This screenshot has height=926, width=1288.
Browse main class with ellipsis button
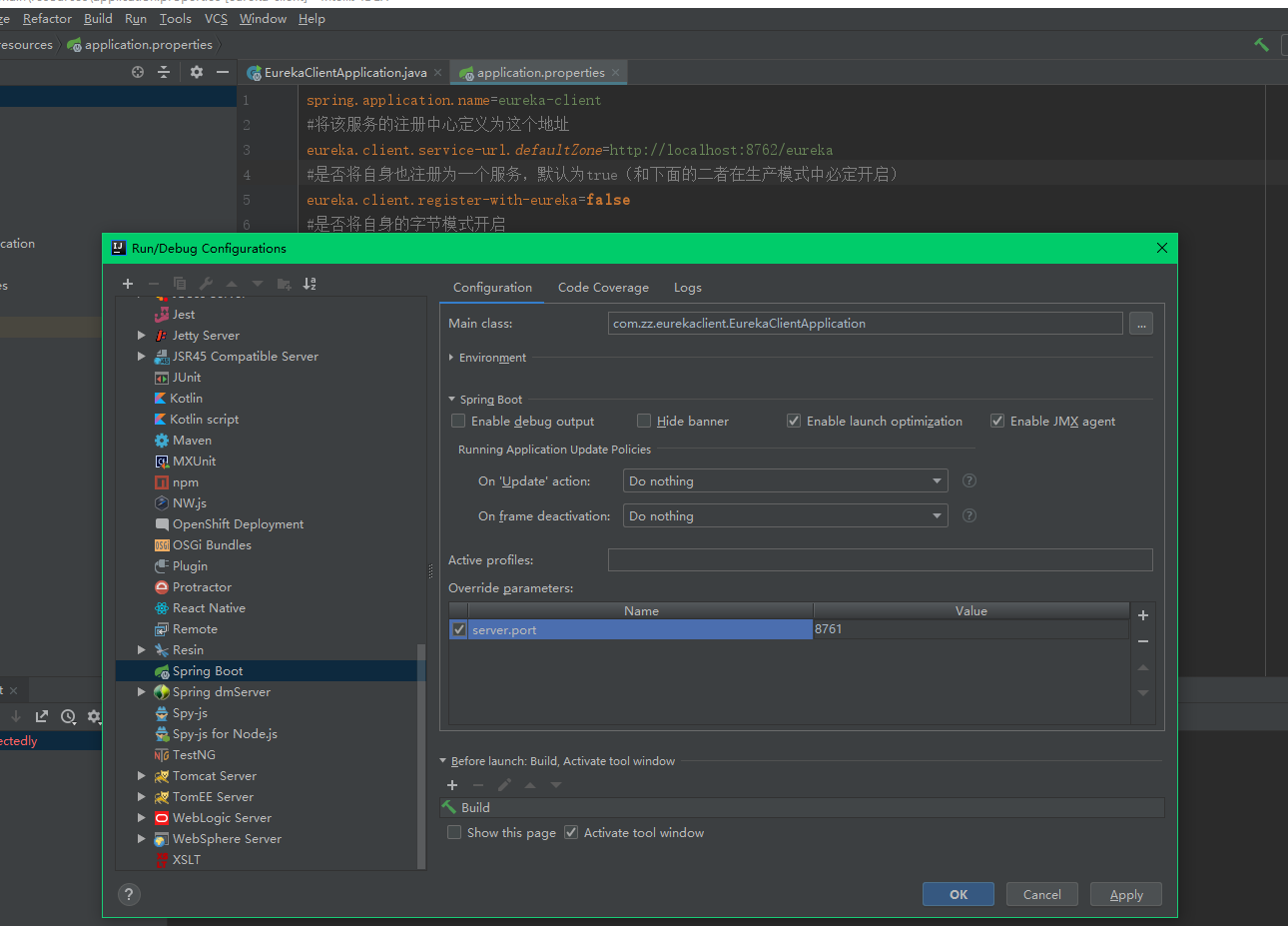click(x=1141, y=324)
